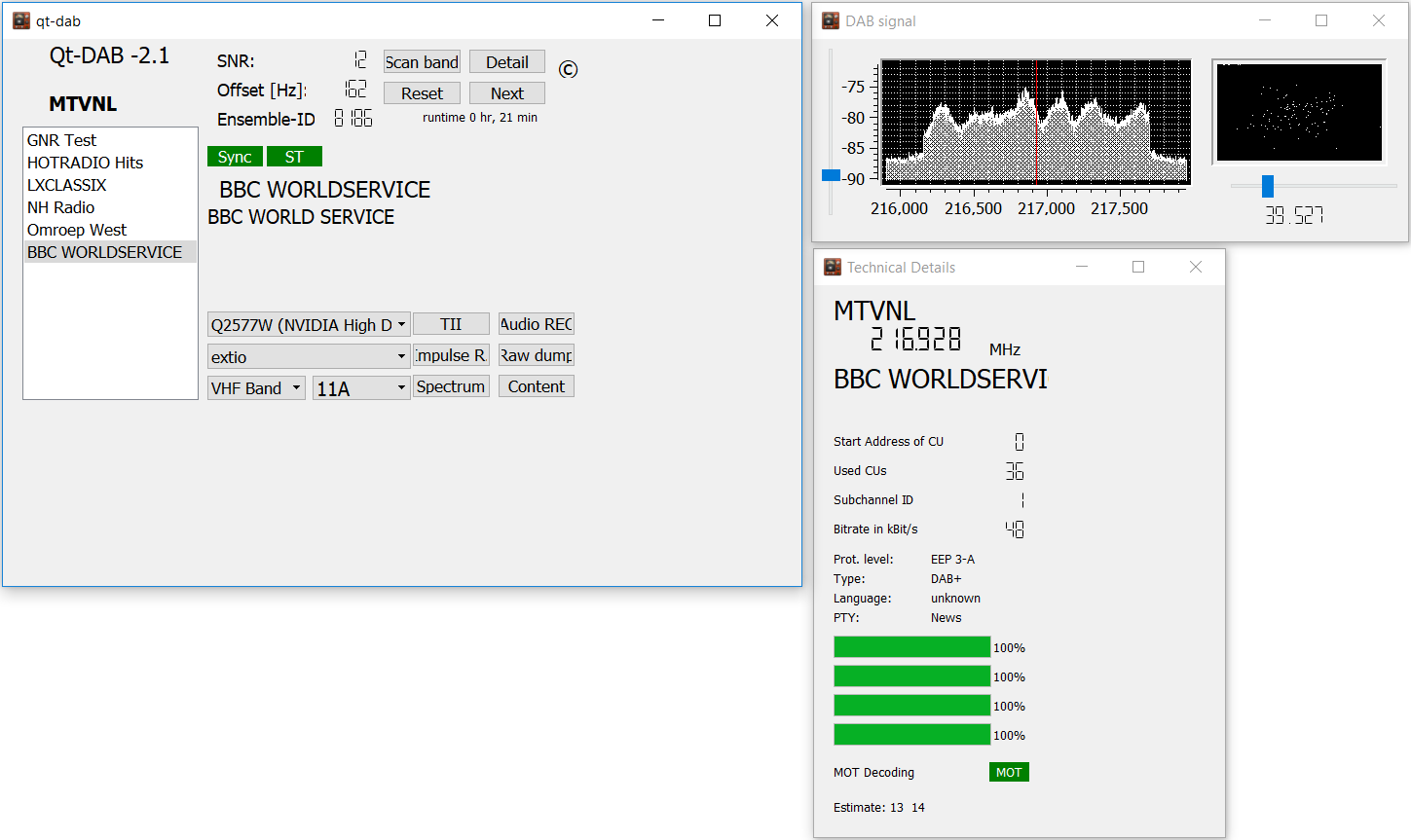Viewport: 1411px width, 840px height.
Task: Click the green MOT decoding indicator
Action: [x=1009, y=772]
